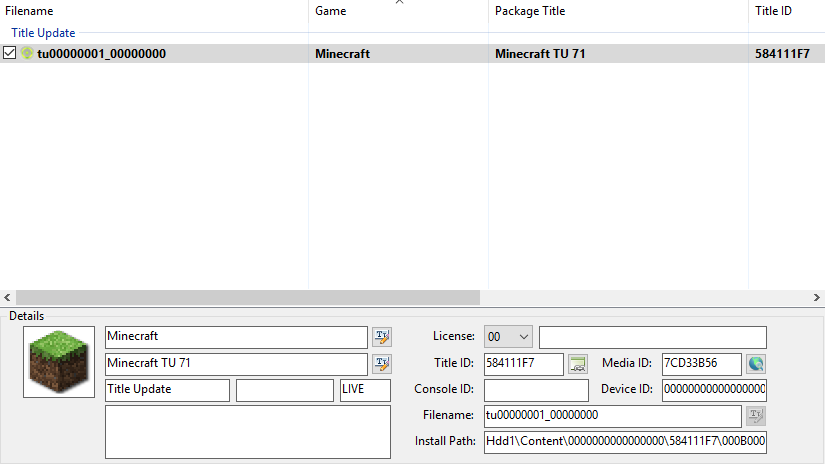The width and height of the screenshot is (825, 464).
Task: Sort by the Game column header
Action: (x=331, y=11)
